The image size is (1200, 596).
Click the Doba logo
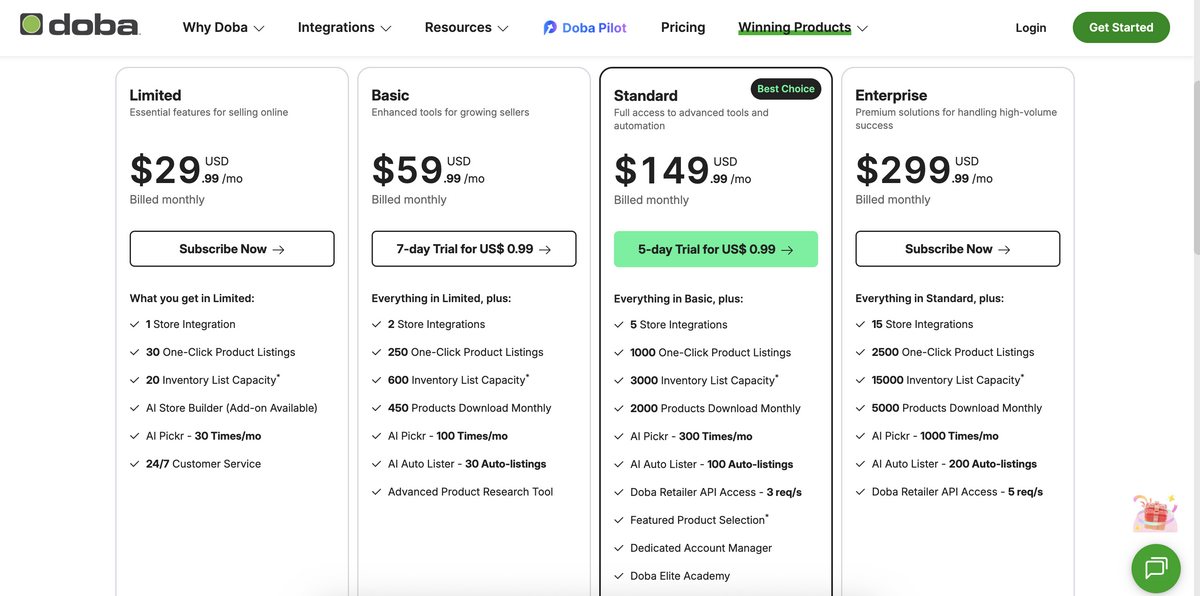80,25
